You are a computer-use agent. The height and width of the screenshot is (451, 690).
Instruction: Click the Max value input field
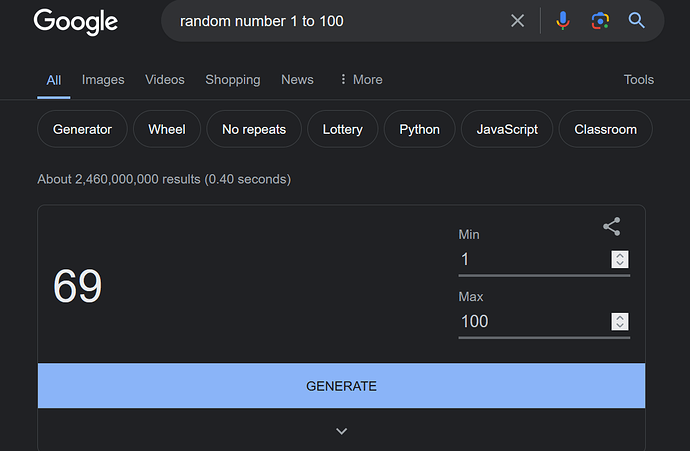click(x=533, y=321)
